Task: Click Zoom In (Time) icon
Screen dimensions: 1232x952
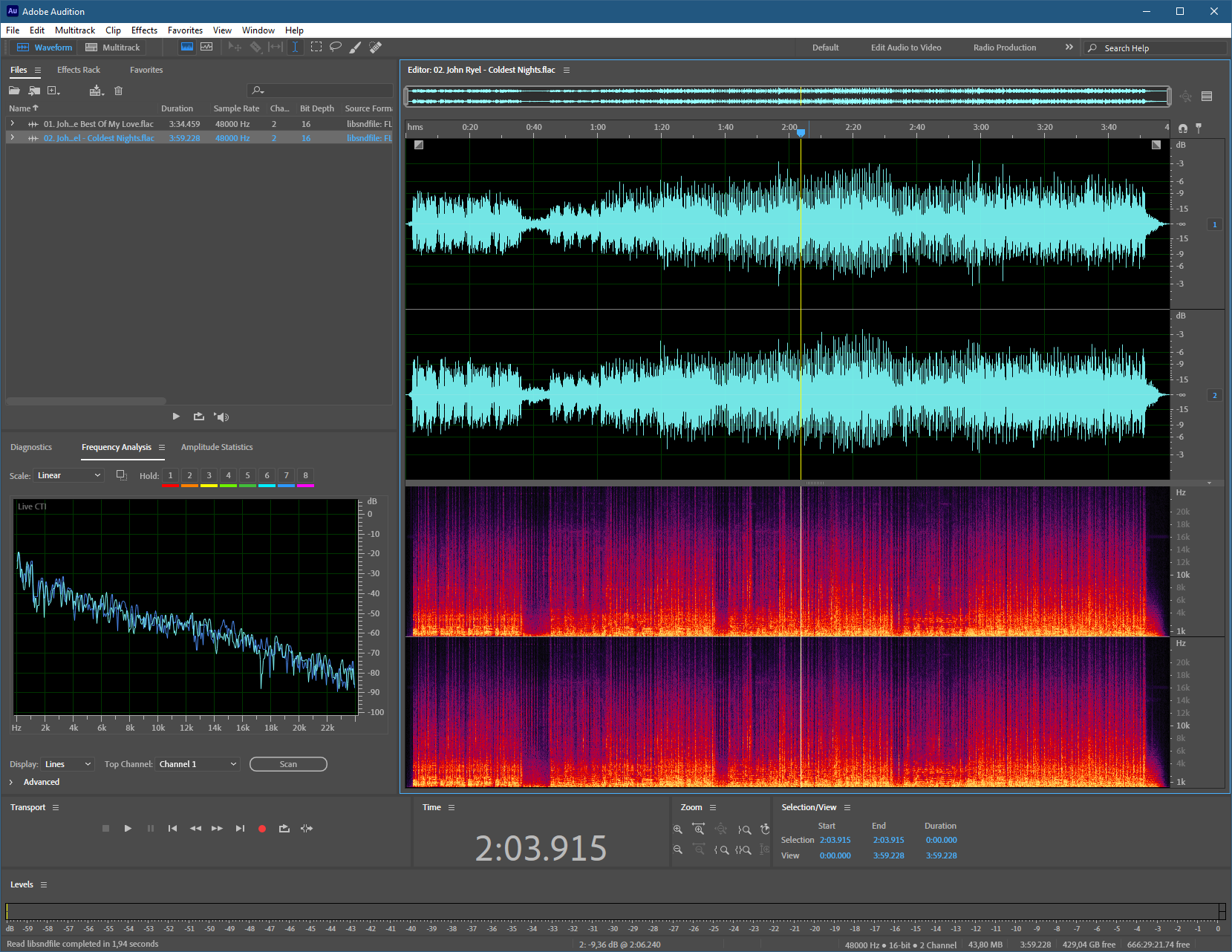Action: 699,829
